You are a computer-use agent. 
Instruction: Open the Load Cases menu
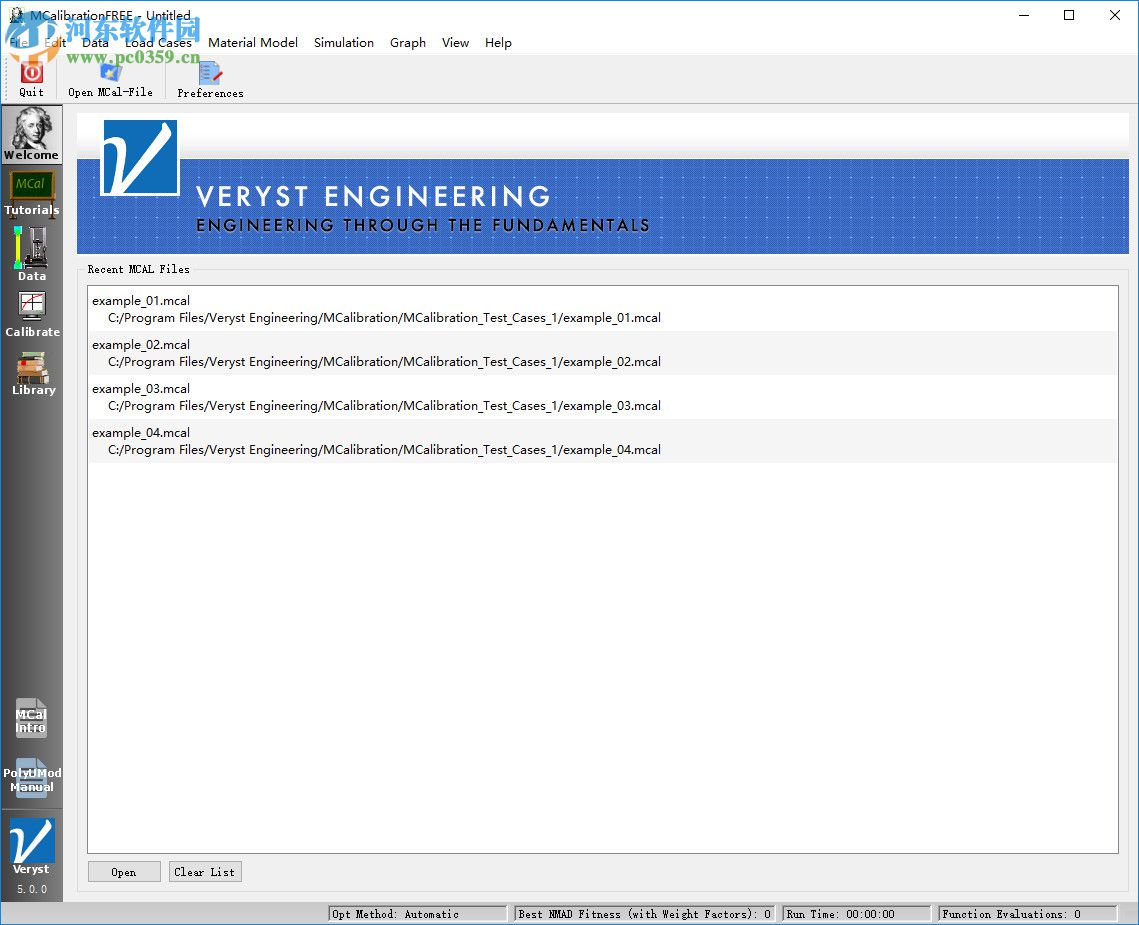(159, 42)
